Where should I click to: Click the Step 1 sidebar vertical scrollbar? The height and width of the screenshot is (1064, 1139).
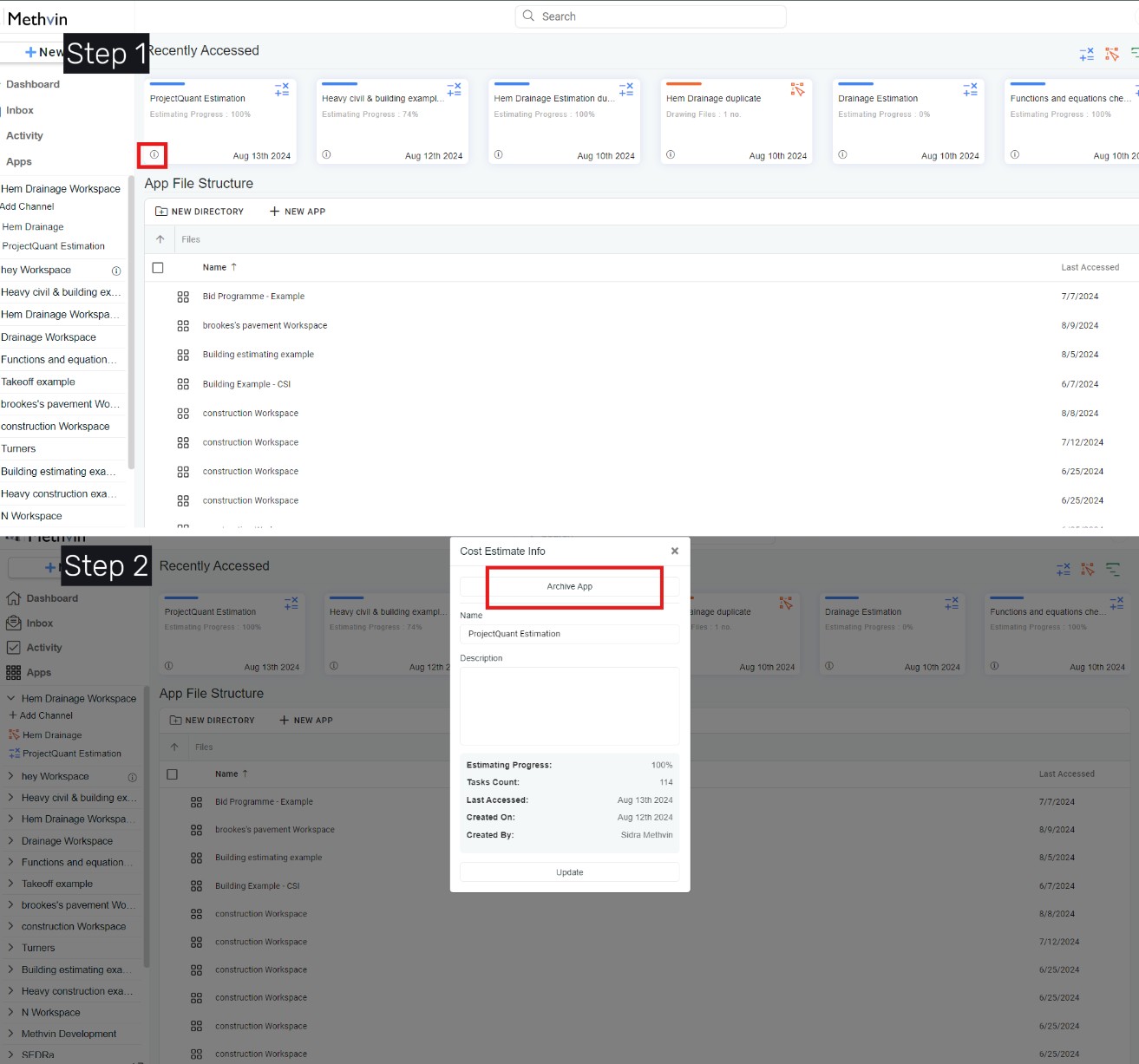click(131, 321)
